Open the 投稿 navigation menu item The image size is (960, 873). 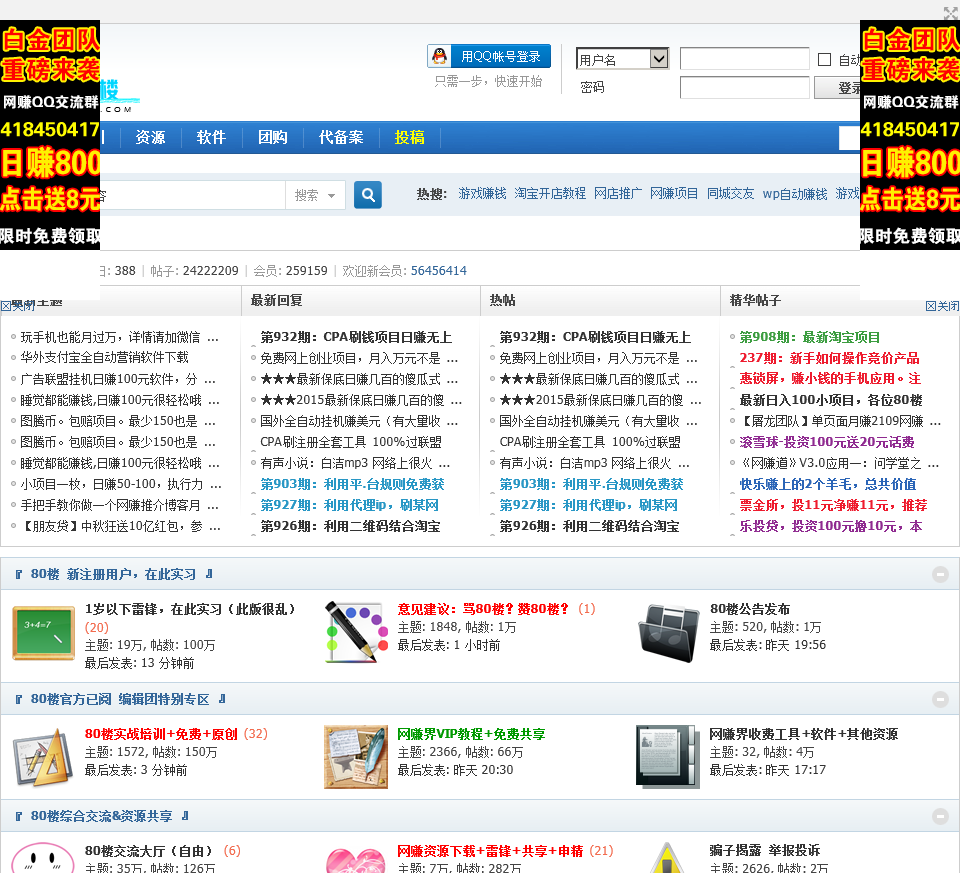410,137
